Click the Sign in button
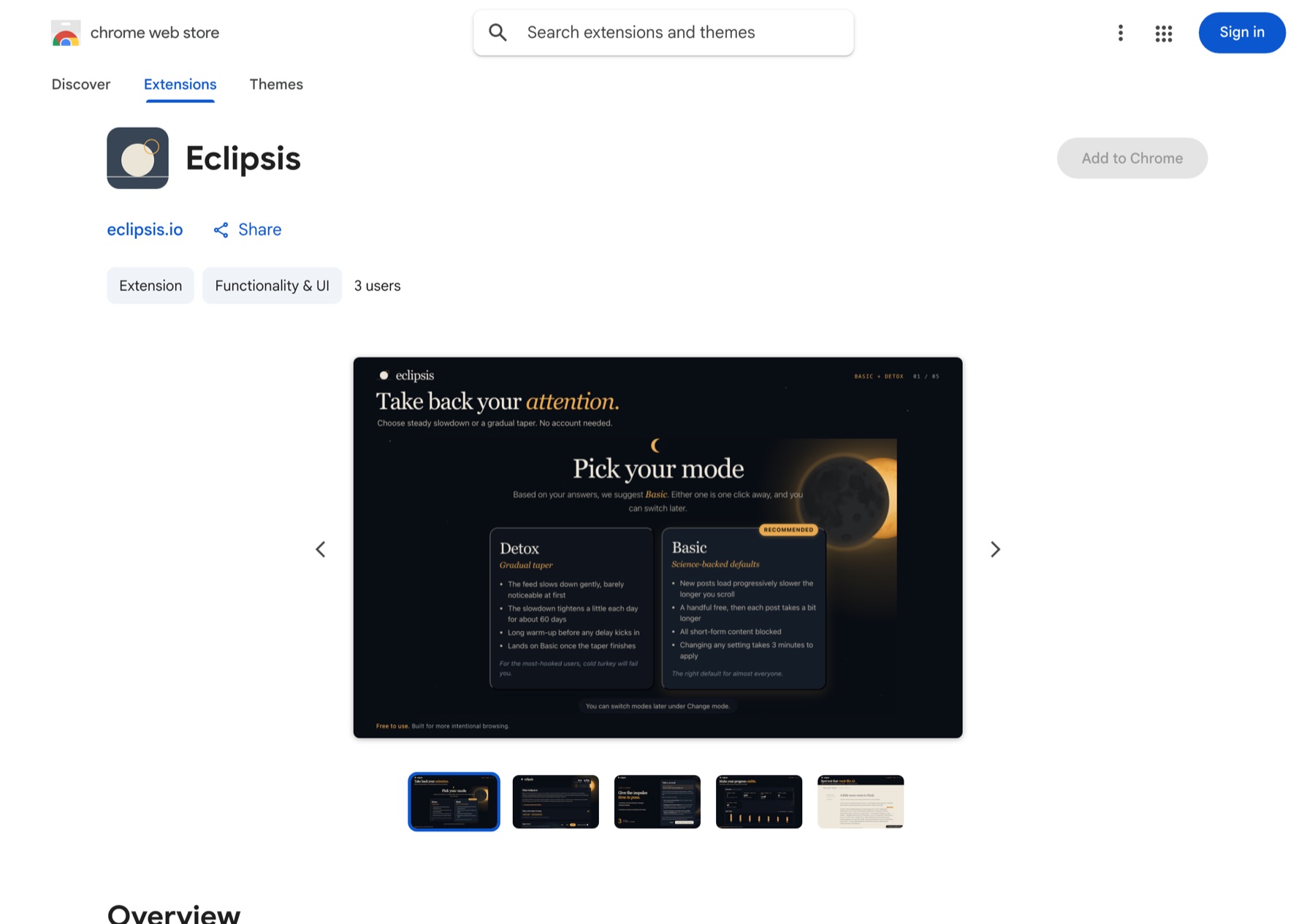Viewport: 1315px width, 924px height. (x=1242, y=32)
